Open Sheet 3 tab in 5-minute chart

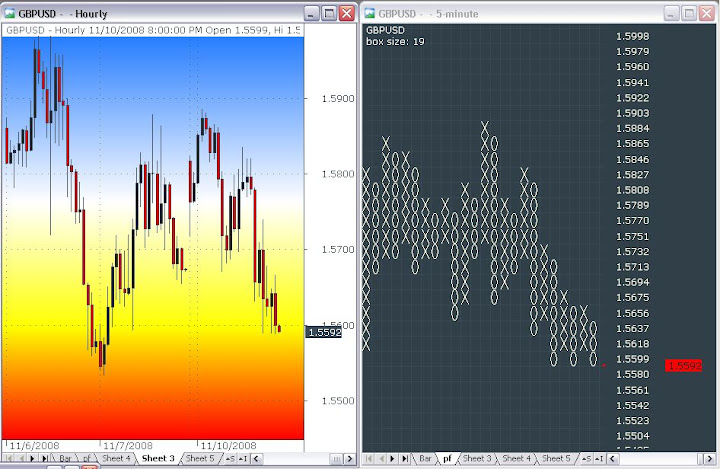(477, 458)
